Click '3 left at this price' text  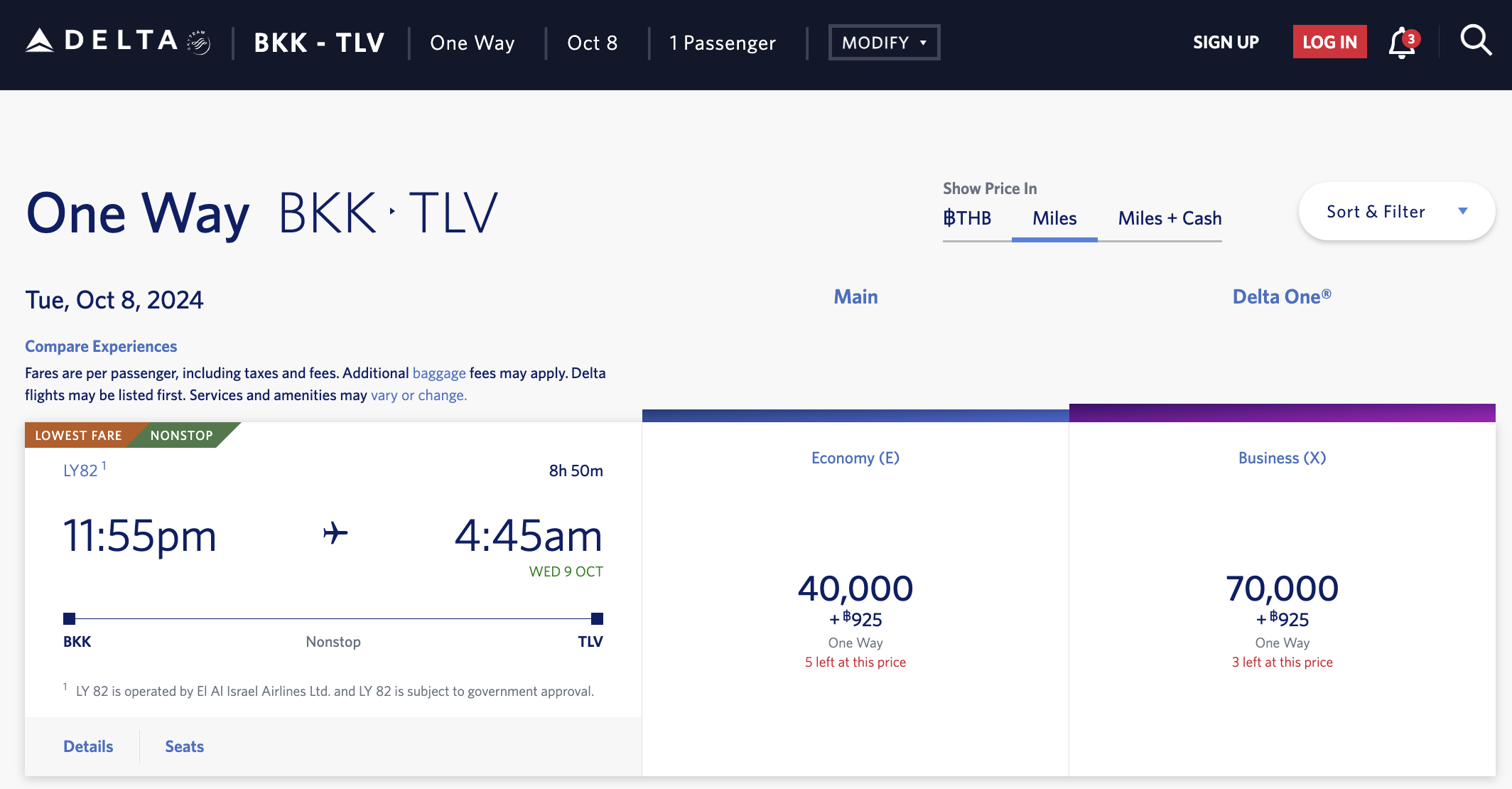click(1282, 662)
